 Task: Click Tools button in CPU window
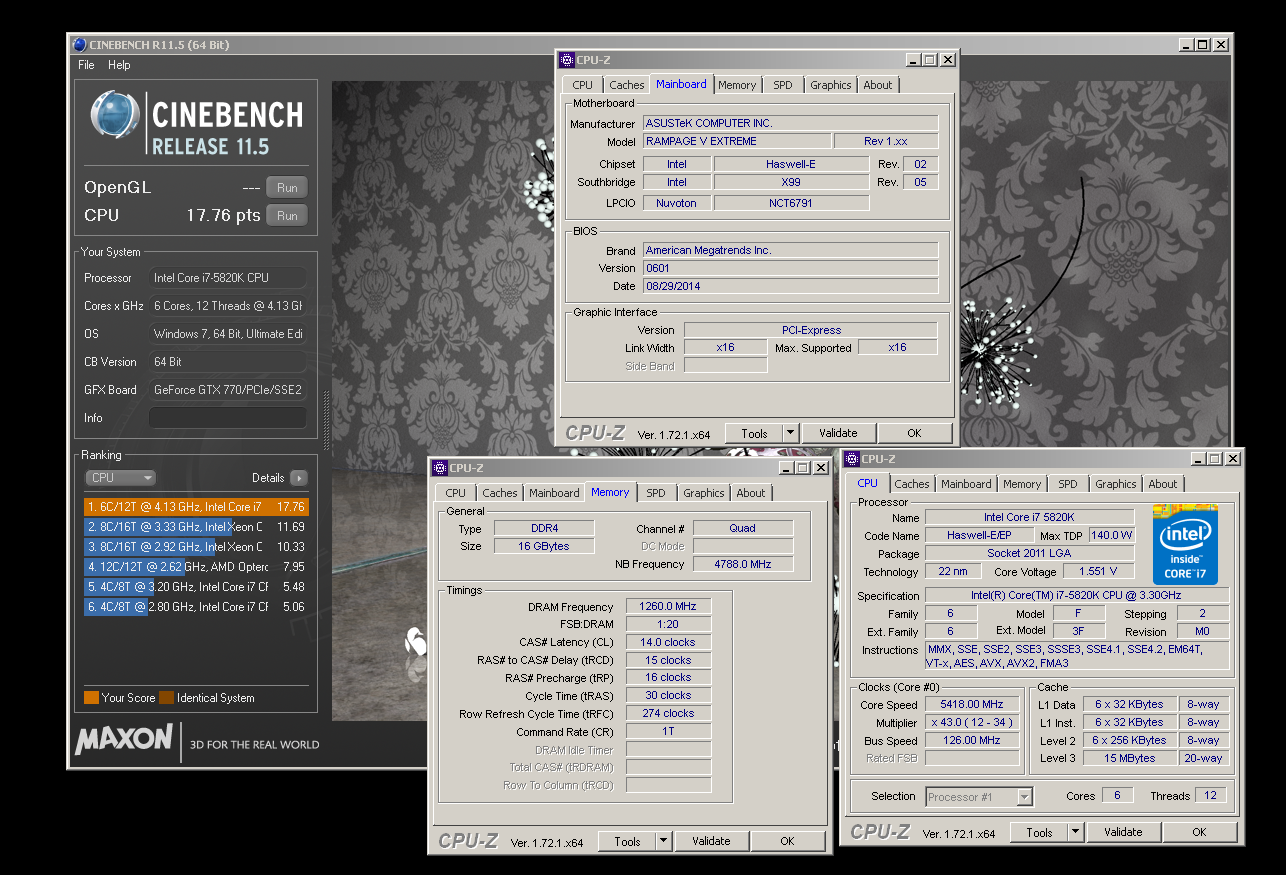[1039, 832]
